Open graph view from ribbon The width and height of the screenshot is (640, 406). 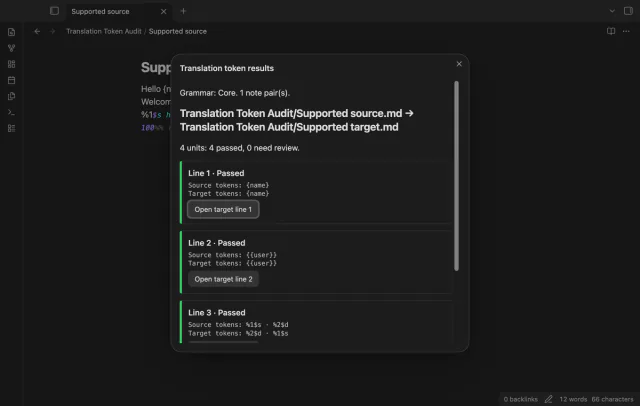pyautogui.click(x=11, y=48)
